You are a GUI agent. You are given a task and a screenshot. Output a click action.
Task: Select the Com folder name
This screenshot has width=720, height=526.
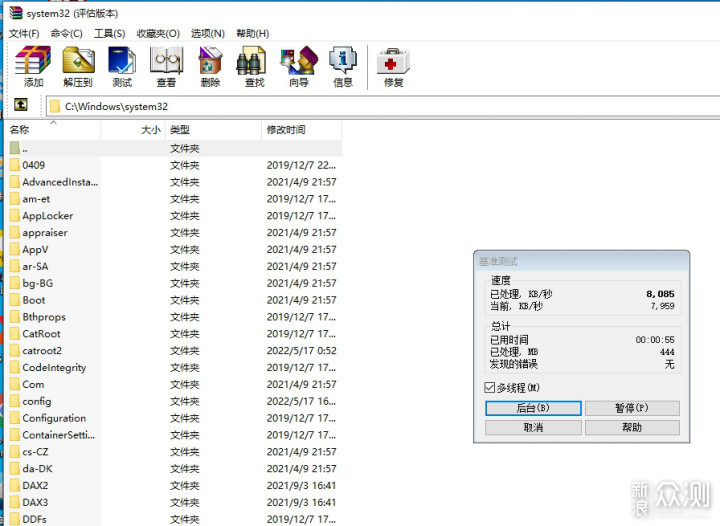point(34,385)
